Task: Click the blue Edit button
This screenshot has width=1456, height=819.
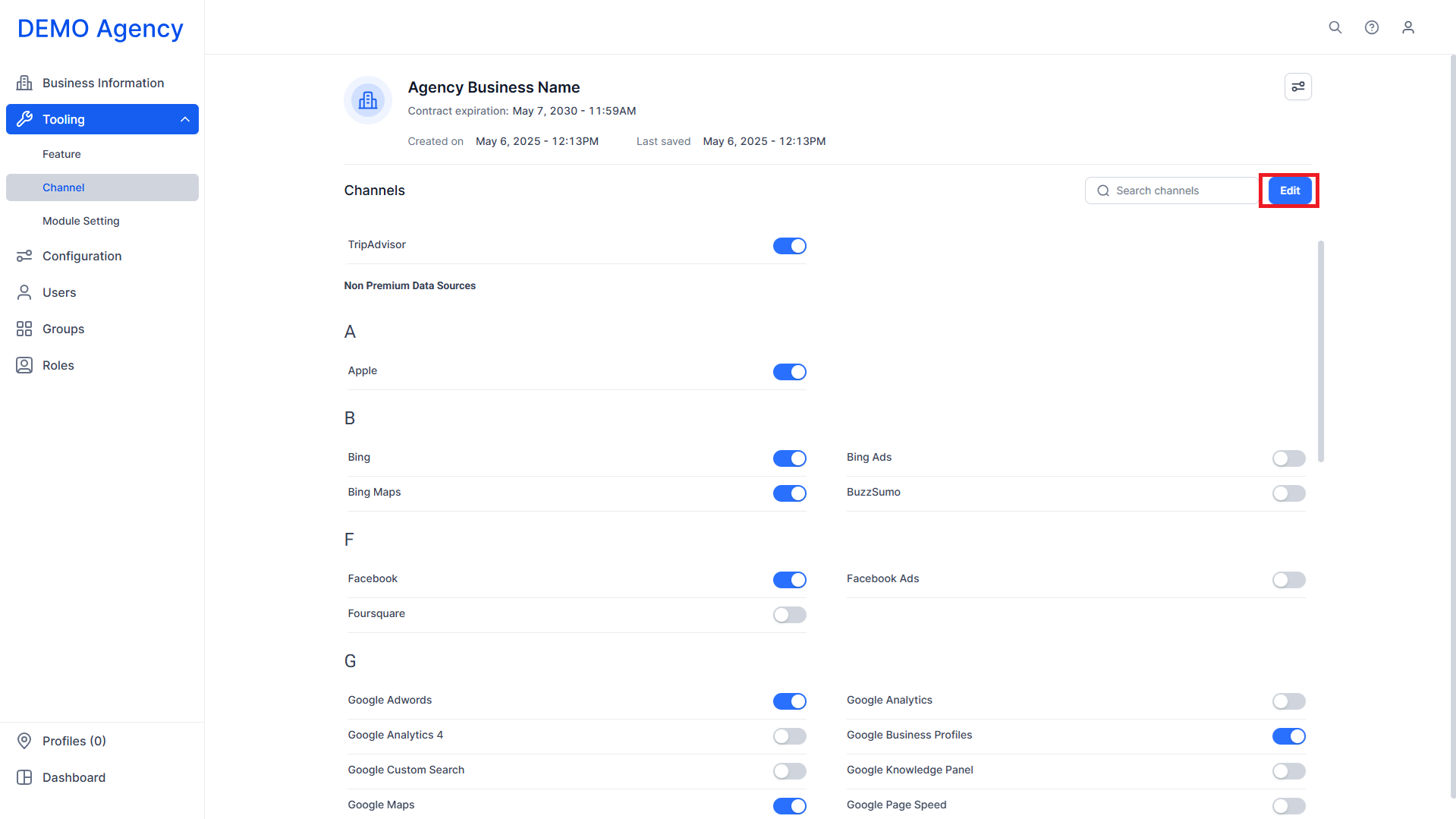Action: tap(1290, 191)
